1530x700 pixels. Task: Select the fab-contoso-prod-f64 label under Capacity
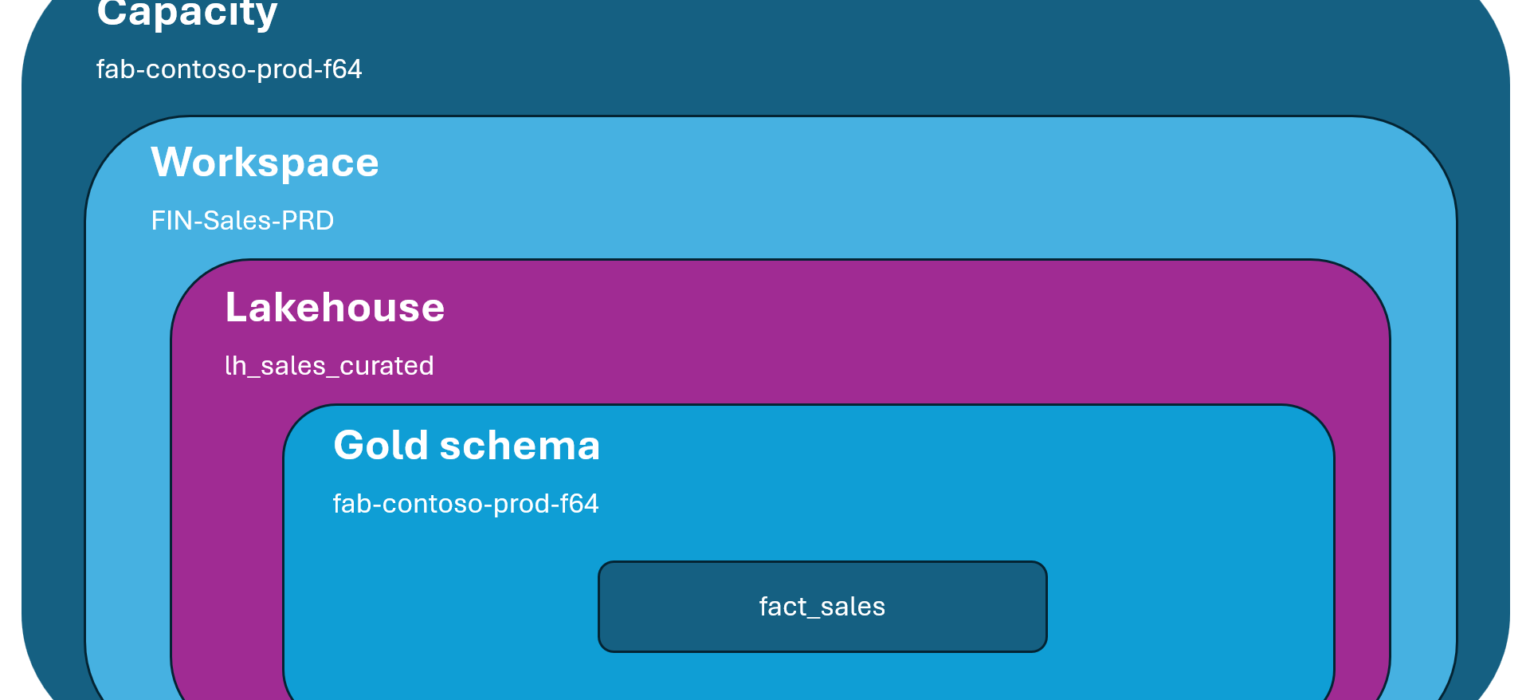[229, 70]
